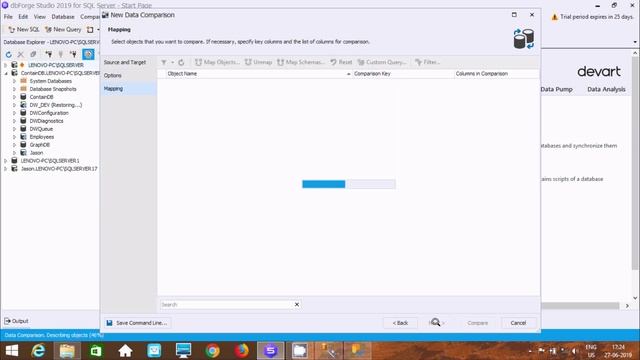The height and width of the screenshot is (360, 640).
Task: Open Internet Explorer from taskbar
Action: 38,351
